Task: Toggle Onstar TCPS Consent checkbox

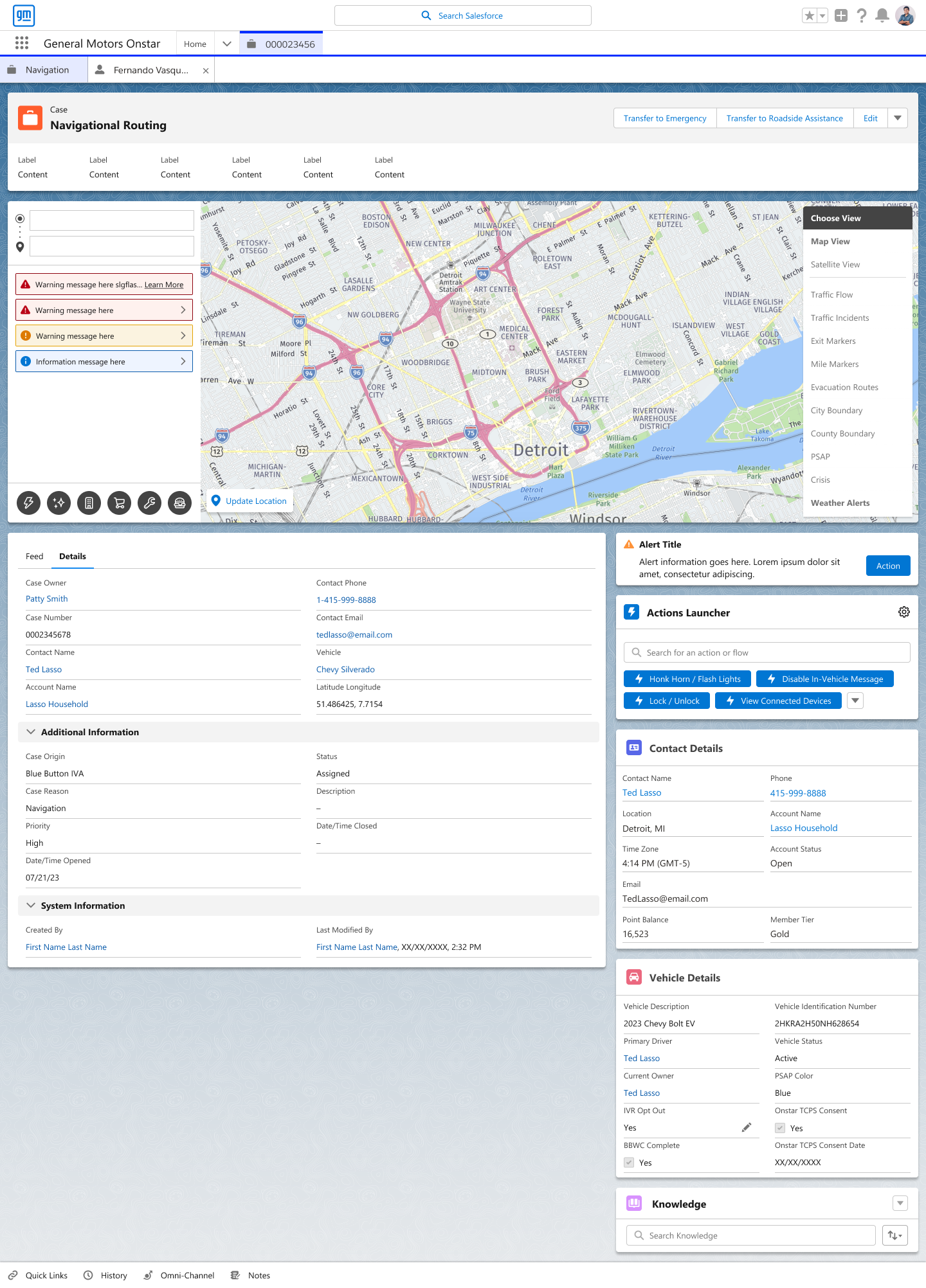Action: pyautogui.click(x=780, y=1128)
